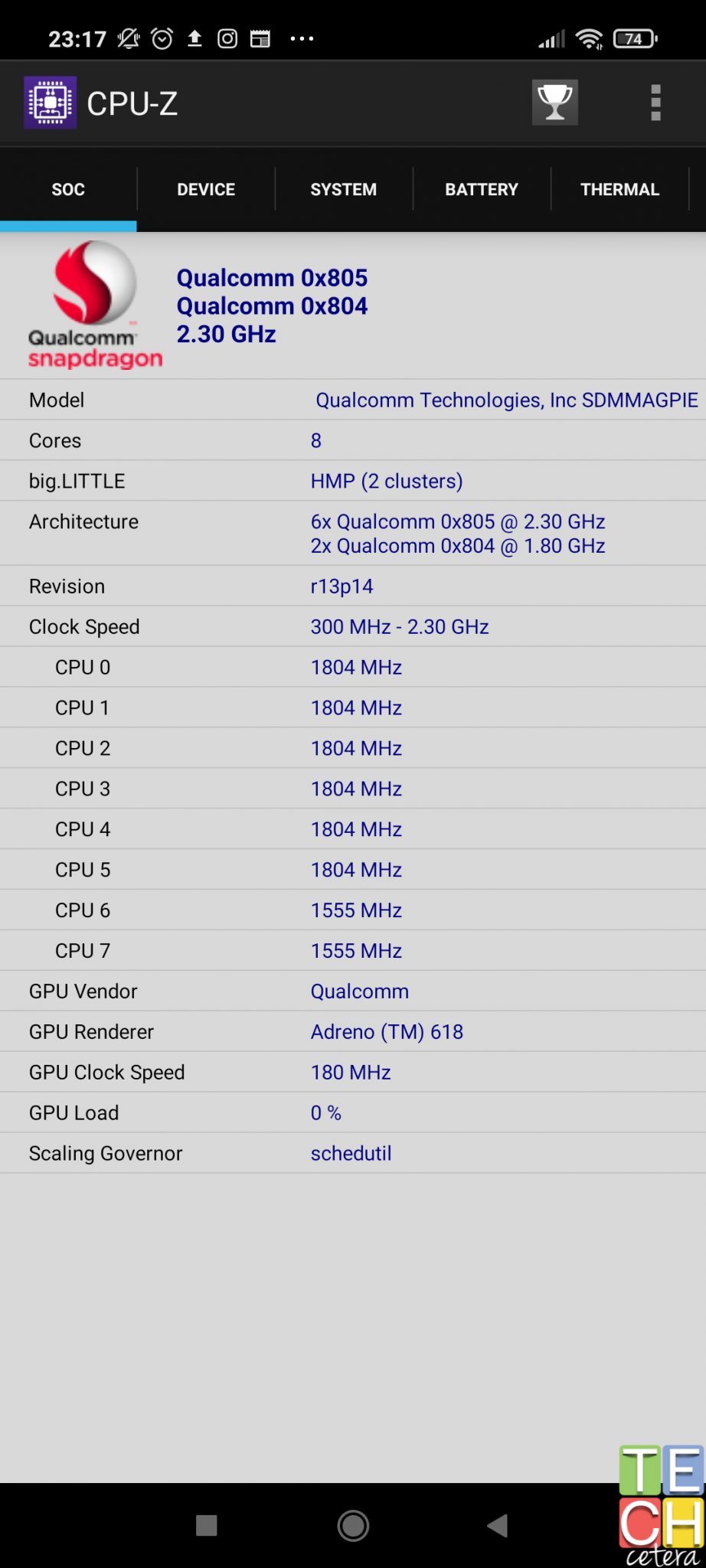Switch to the DEVICE tab
Image resolution: width=706 pixels, height=1568 pixels.
tap(206, 189)
